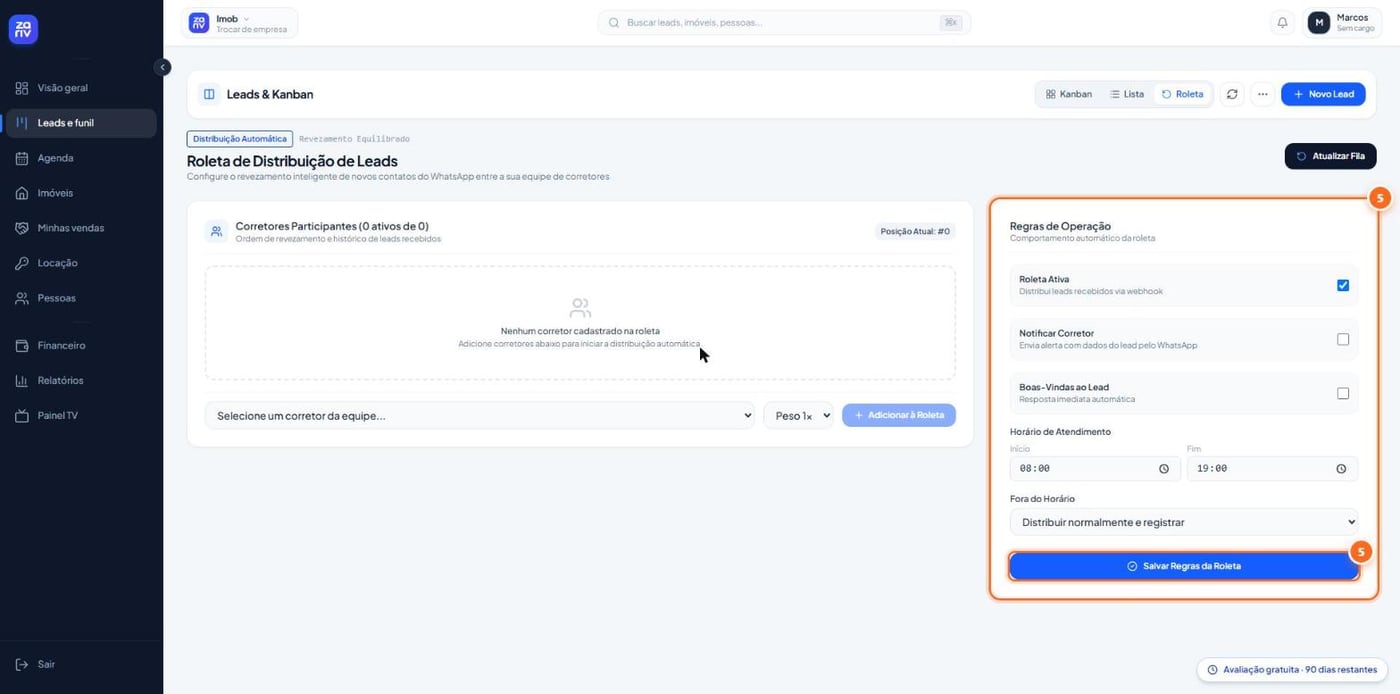Screen dimensions: 1400x694
Task: Collapse the sidebar with the arrow button
Action: 163,67
